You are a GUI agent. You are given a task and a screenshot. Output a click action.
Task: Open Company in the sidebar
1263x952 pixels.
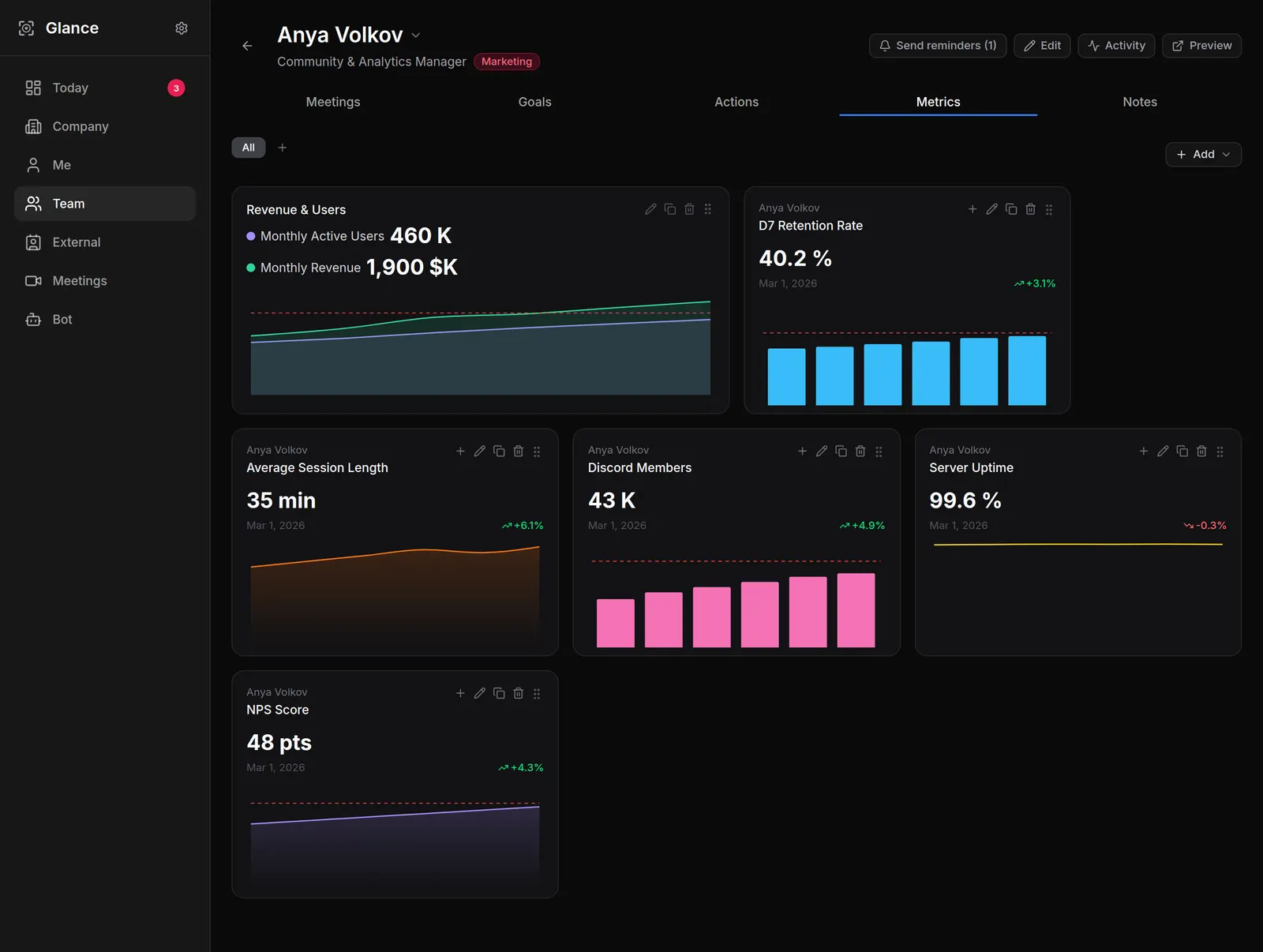[x=105, y=126]
